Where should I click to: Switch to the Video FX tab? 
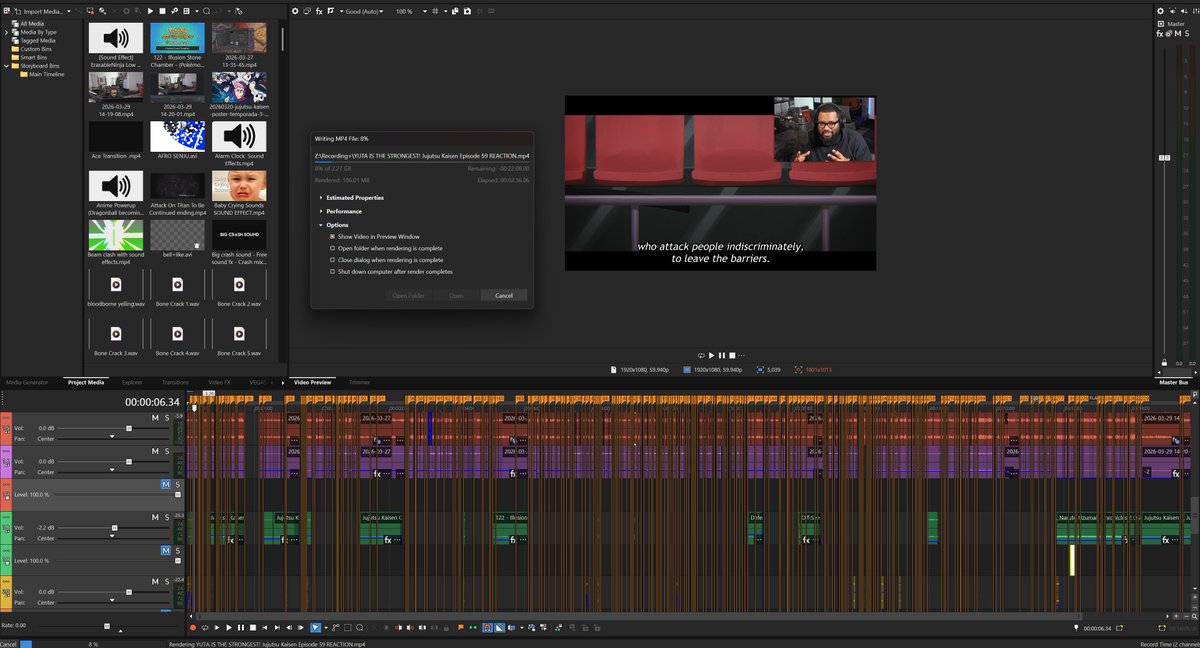219,382
